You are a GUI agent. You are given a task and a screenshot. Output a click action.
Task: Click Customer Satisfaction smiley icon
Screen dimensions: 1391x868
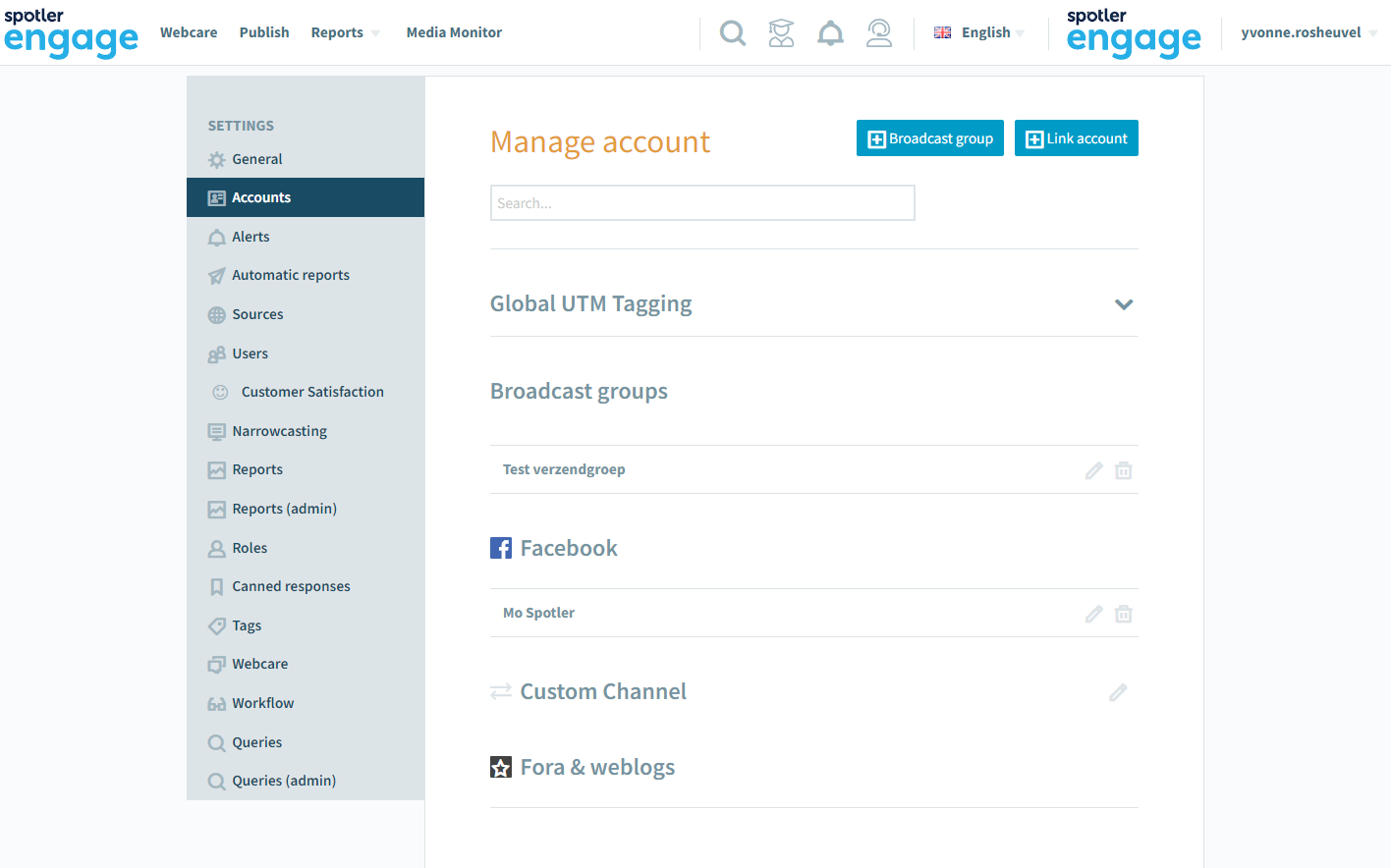(x=221, y=392)
